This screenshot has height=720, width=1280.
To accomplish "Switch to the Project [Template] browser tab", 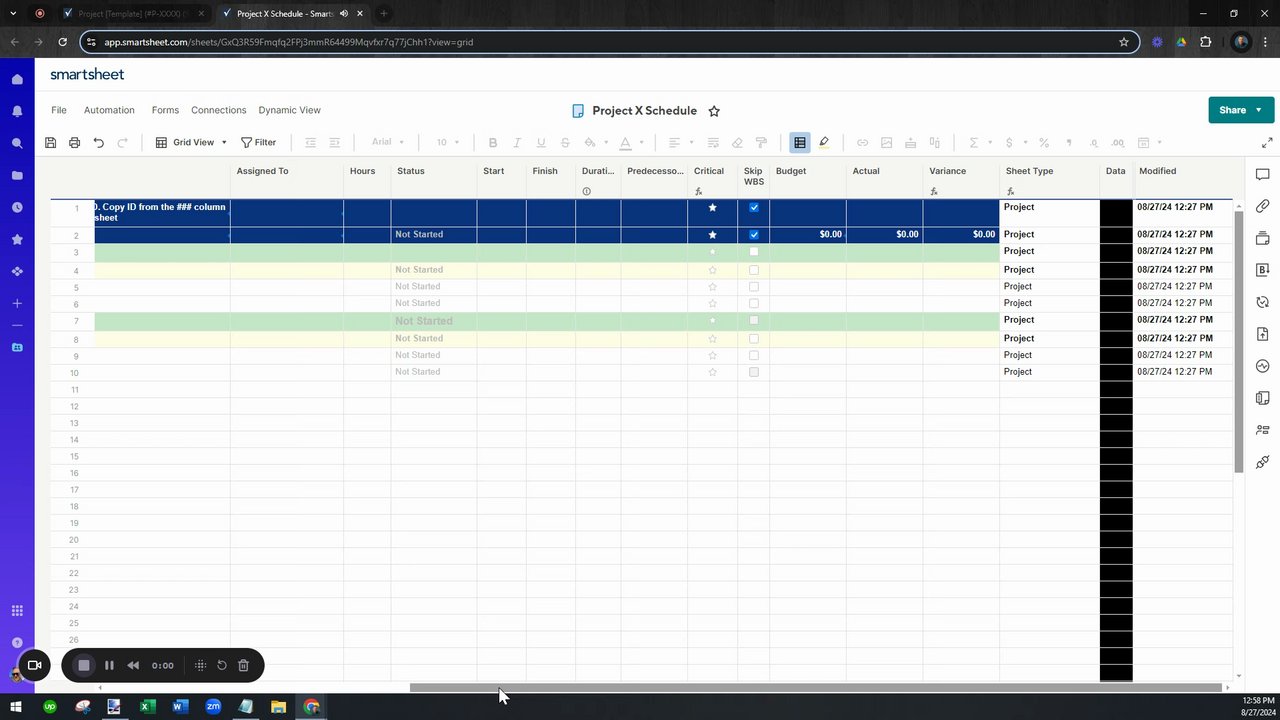I will pyautogui.click(x=132, y=14).
